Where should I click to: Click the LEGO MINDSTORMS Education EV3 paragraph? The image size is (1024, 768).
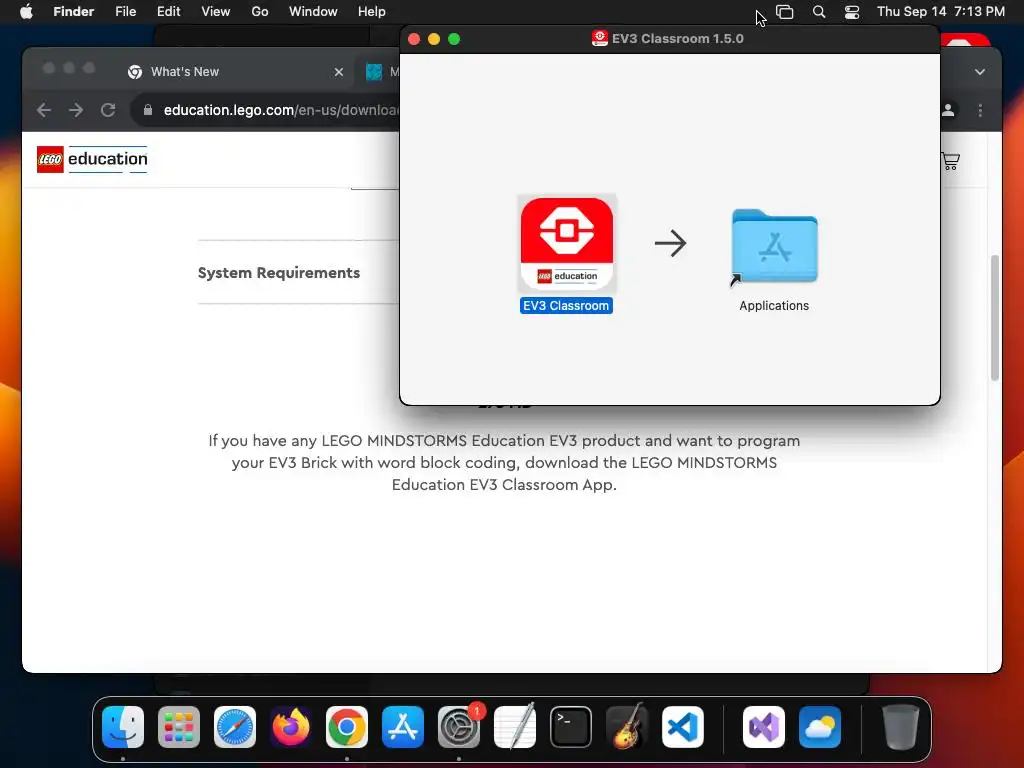pos(504,462)
